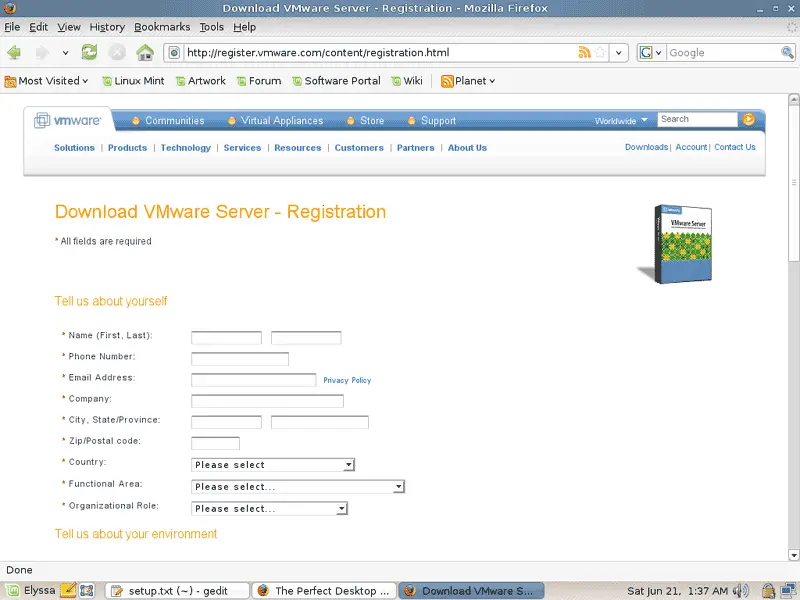Click the VMware logo

pyautogui.click(x=68, y=120)
